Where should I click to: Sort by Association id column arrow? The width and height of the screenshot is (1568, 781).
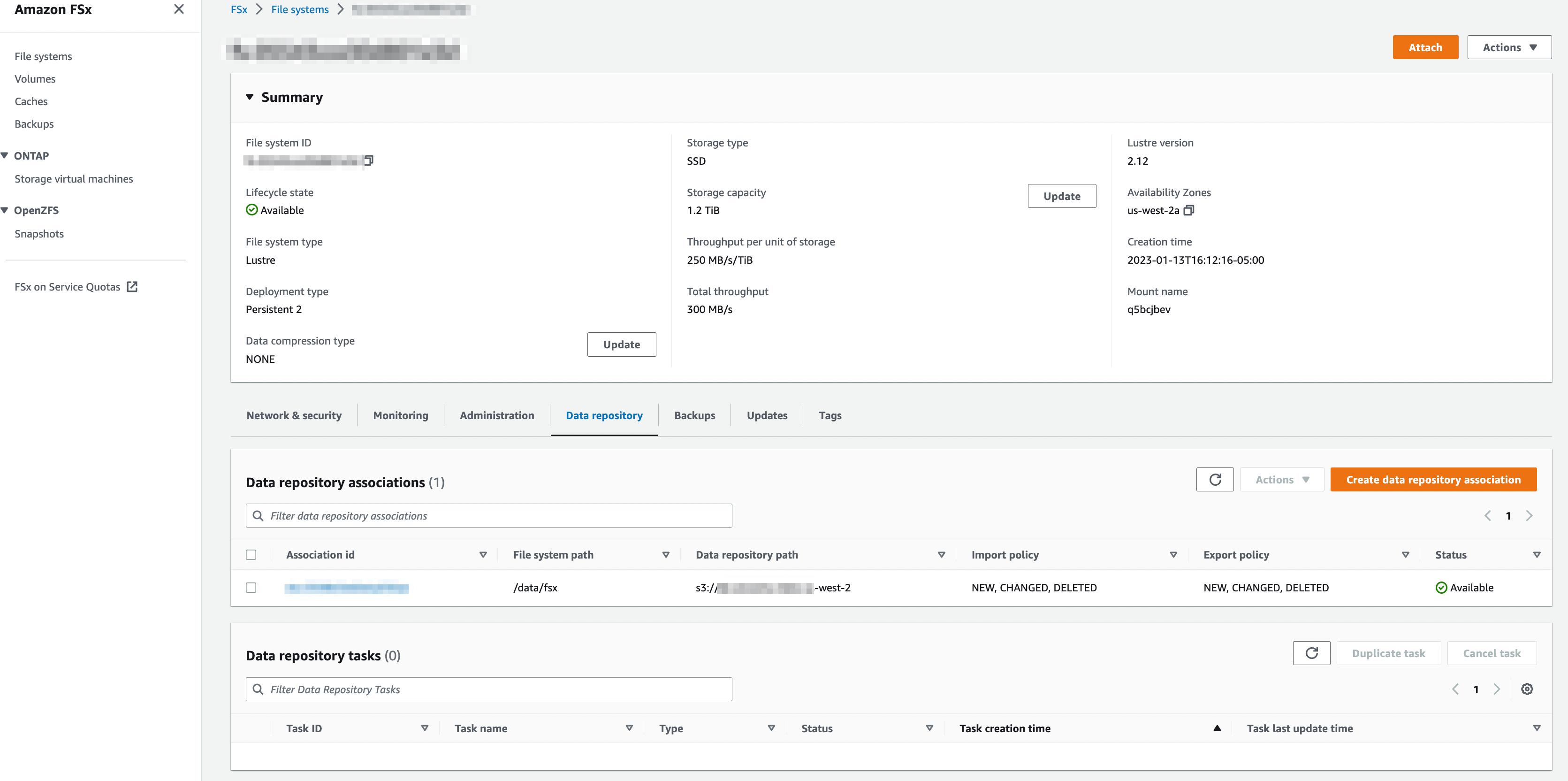(483, 555)
